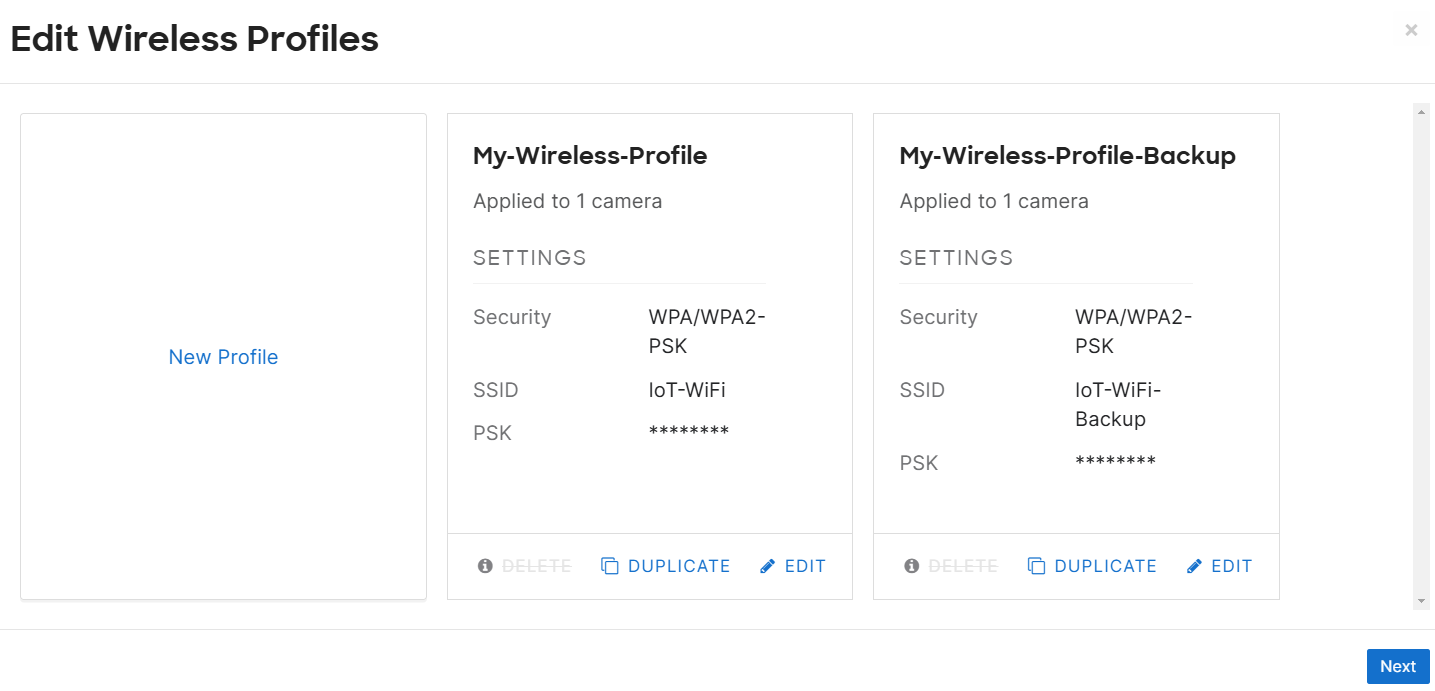Viewport: 1435px width, 691px height.
Task: Click duplicate icon on My-Wireless-Profile card
Action: click(x=610, y=566)
